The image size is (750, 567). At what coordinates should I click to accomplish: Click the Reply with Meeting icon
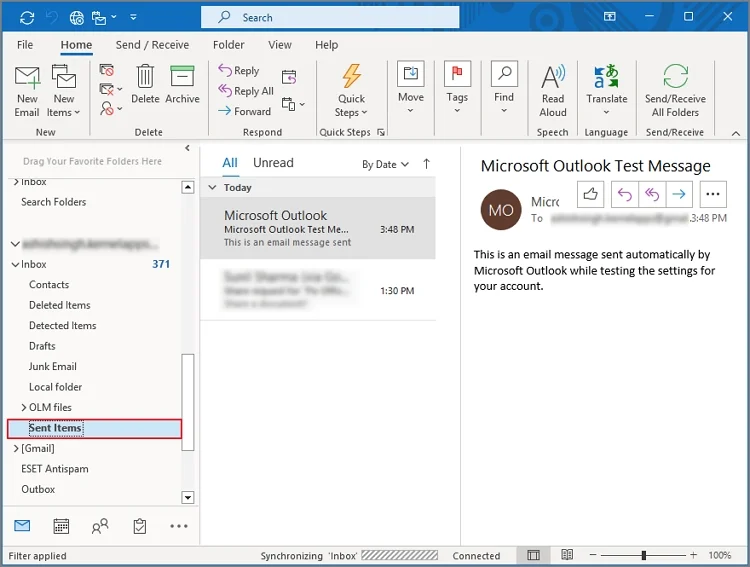point(289,77)
